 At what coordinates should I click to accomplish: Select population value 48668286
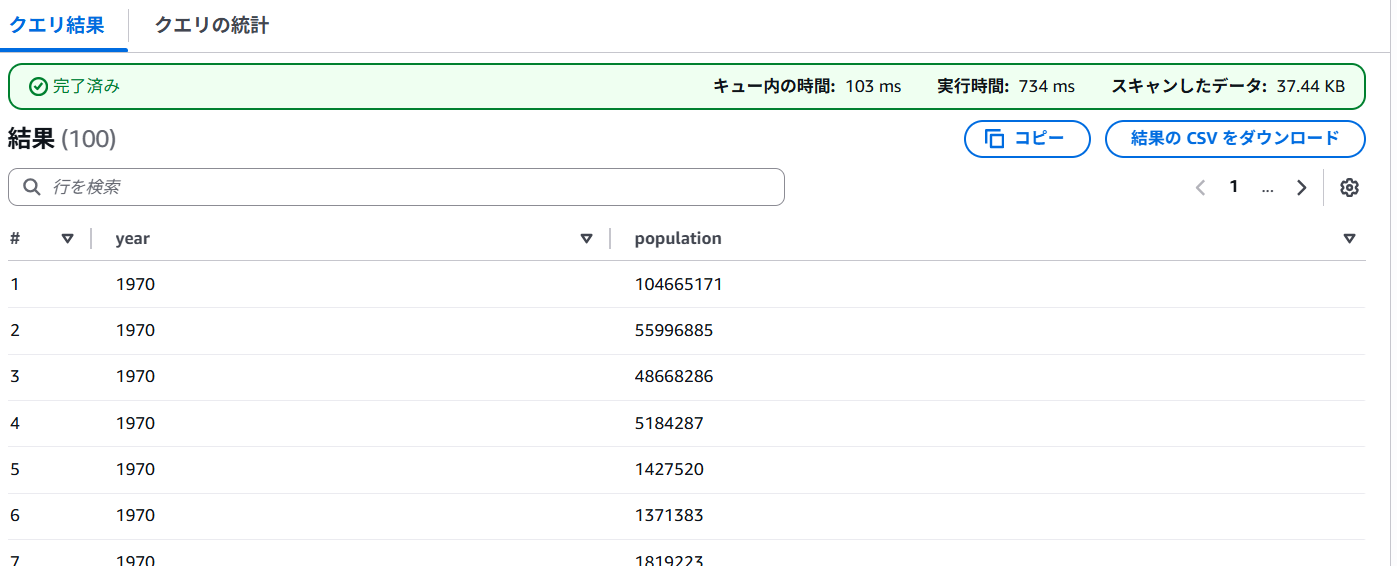[674, 377]
